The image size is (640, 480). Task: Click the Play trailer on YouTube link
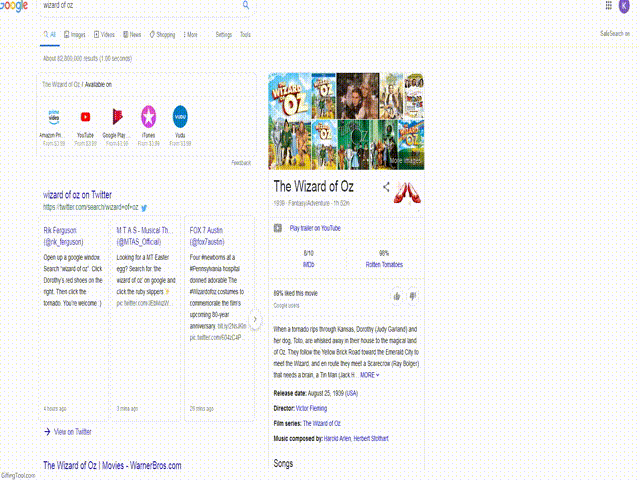[314, 228]
